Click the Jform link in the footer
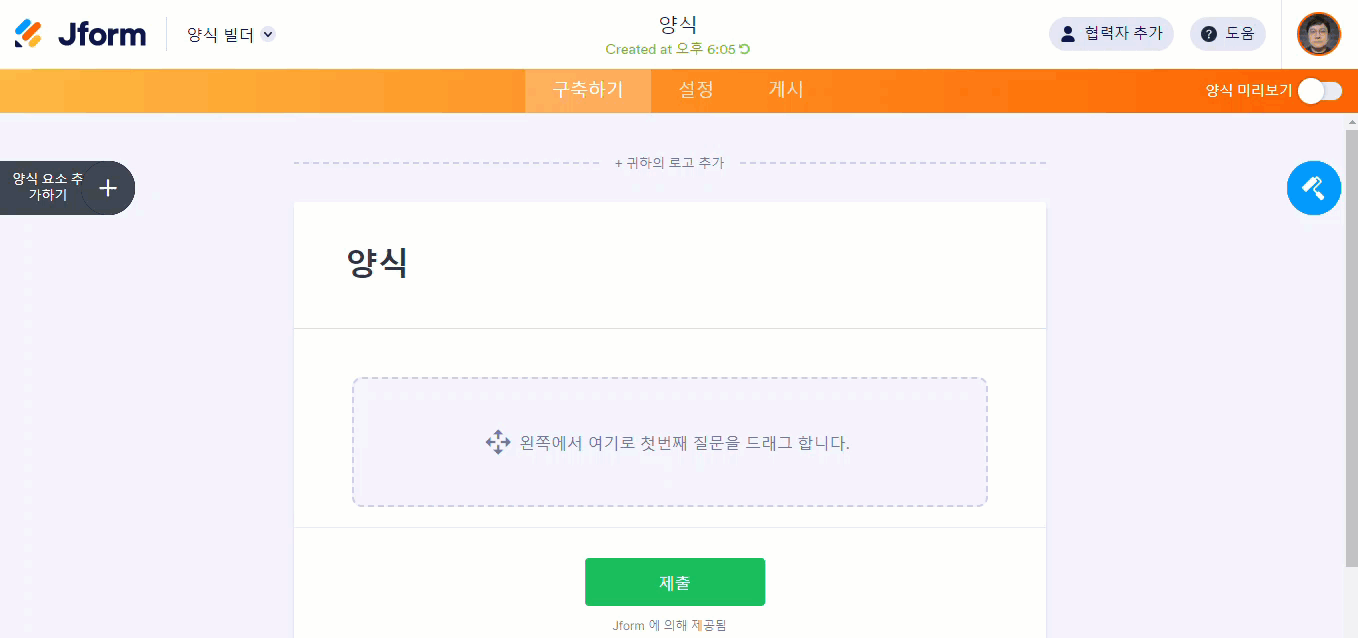Viewport: 1358px width, 638px height. [628, 626]
